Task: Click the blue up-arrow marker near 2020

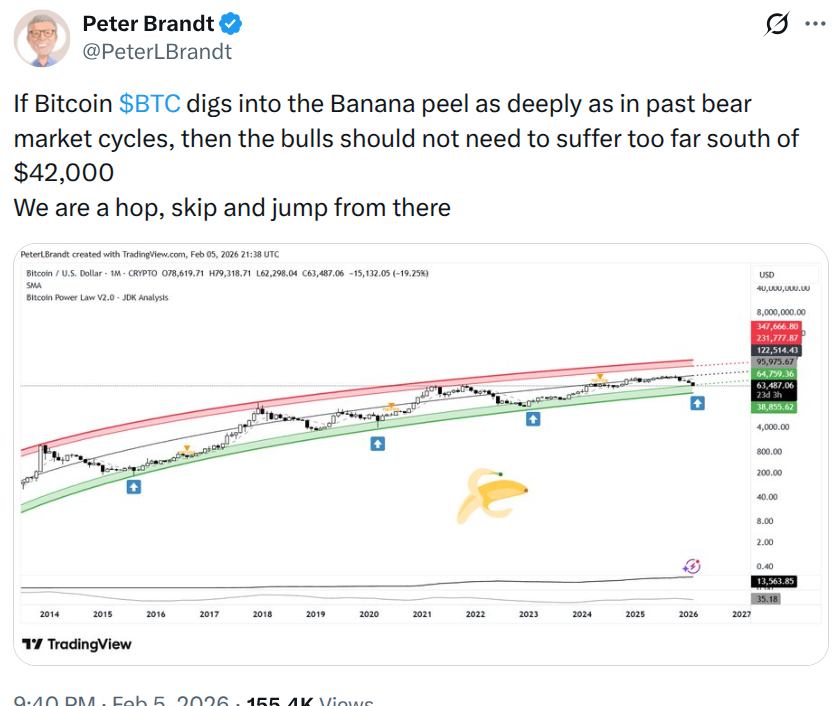Action: pos(377,442)
